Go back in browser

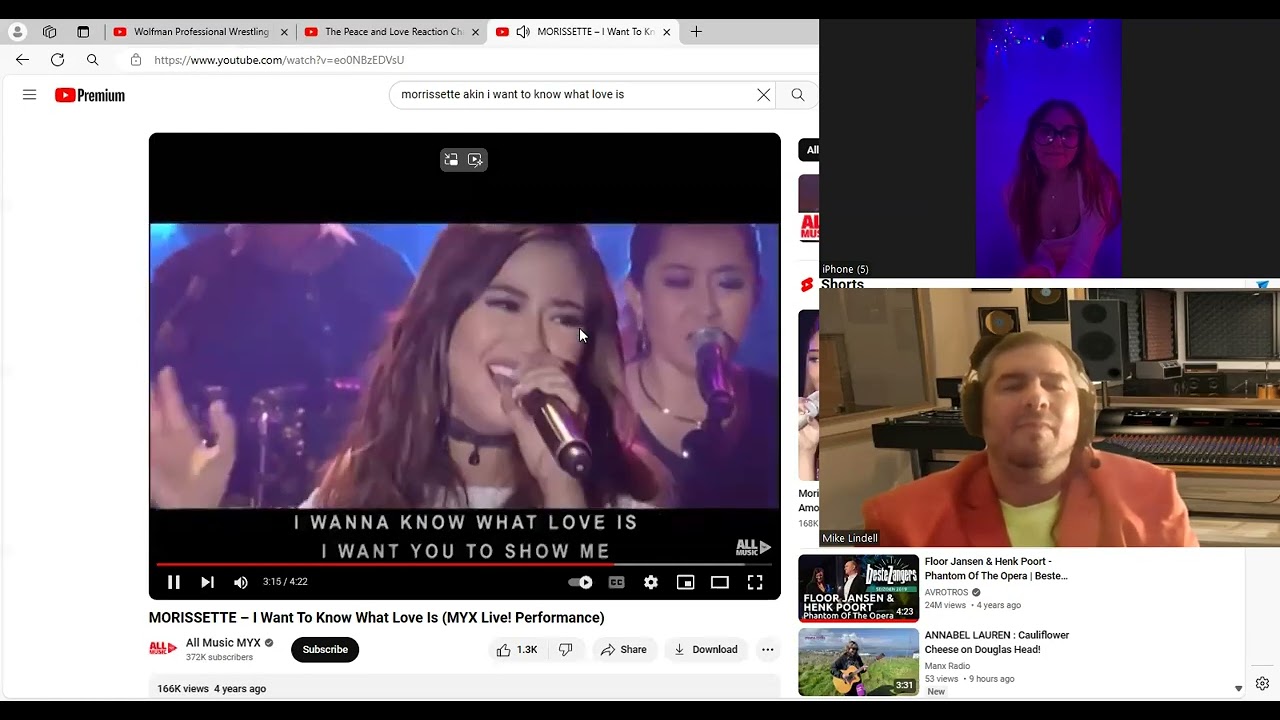22,60
